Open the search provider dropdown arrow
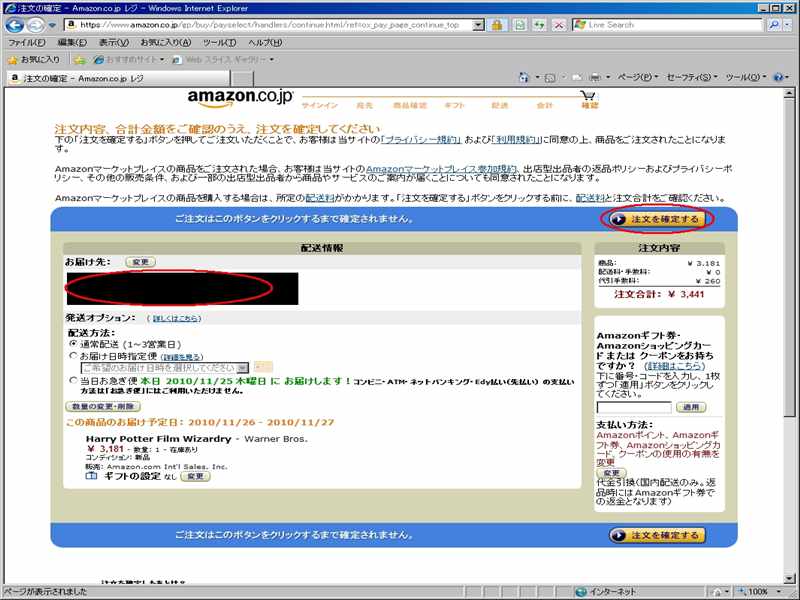Viewport: 800px width, 600px height. pyautogui.click(x=788, y=24)
